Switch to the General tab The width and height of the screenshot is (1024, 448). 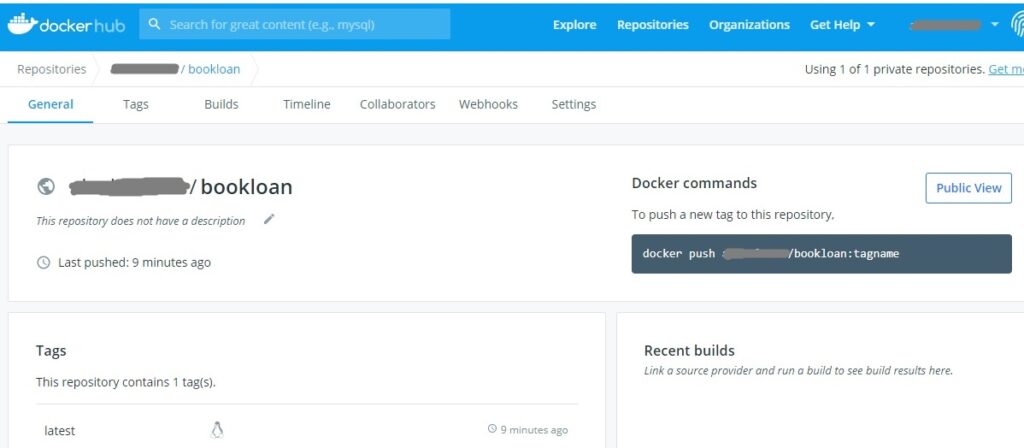point(50,104)
